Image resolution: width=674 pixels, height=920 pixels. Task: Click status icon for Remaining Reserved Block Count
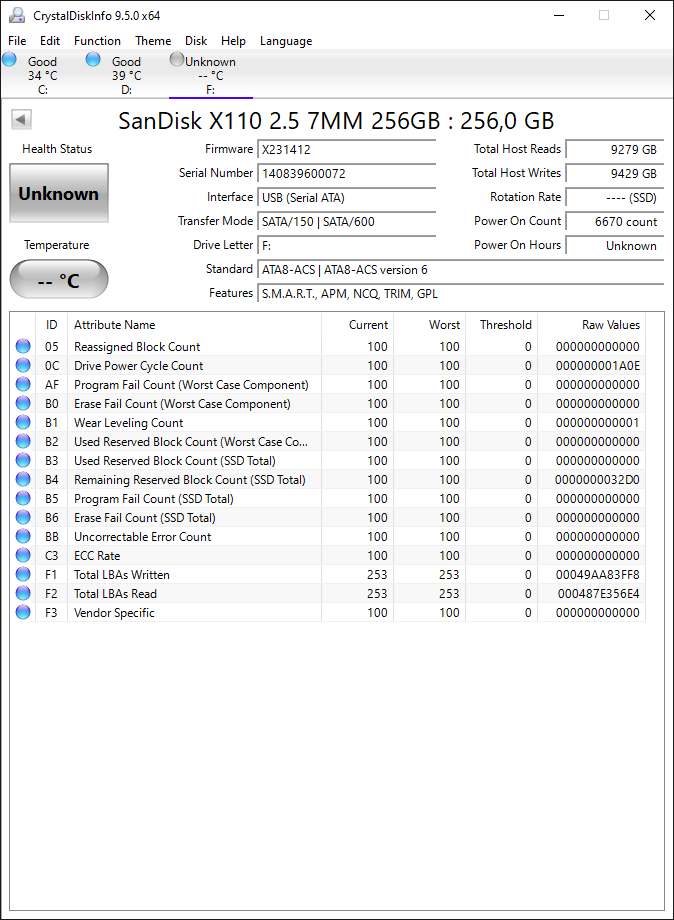(x=23, y=479)
